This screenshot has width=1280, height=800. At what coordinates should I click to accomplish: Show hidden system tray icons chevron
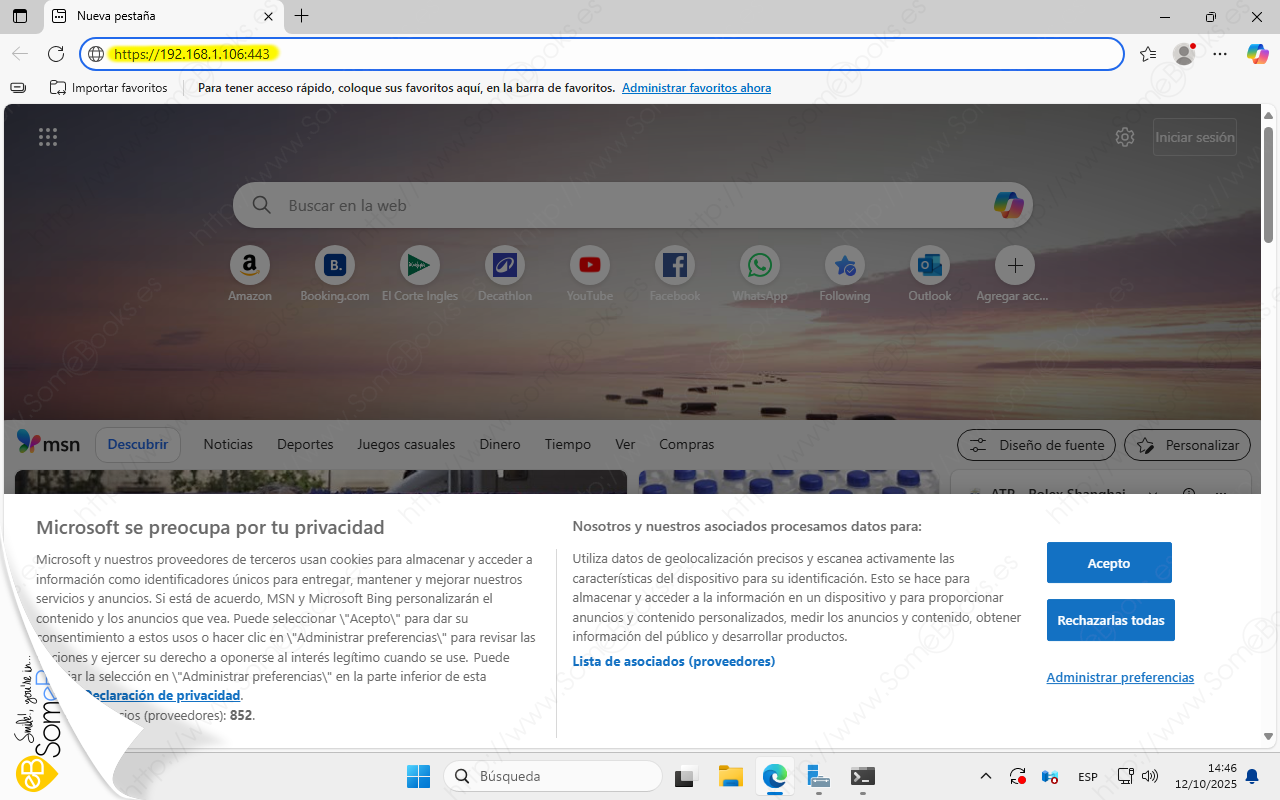tap(985, 776)
